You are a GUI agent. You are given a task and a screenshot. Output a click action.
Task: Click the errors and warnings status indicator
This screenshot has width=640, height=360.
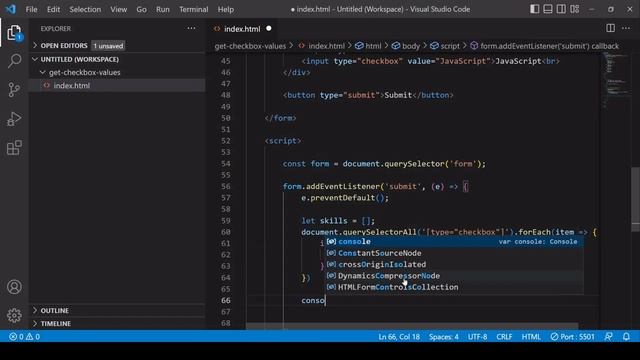coord(24,337)
